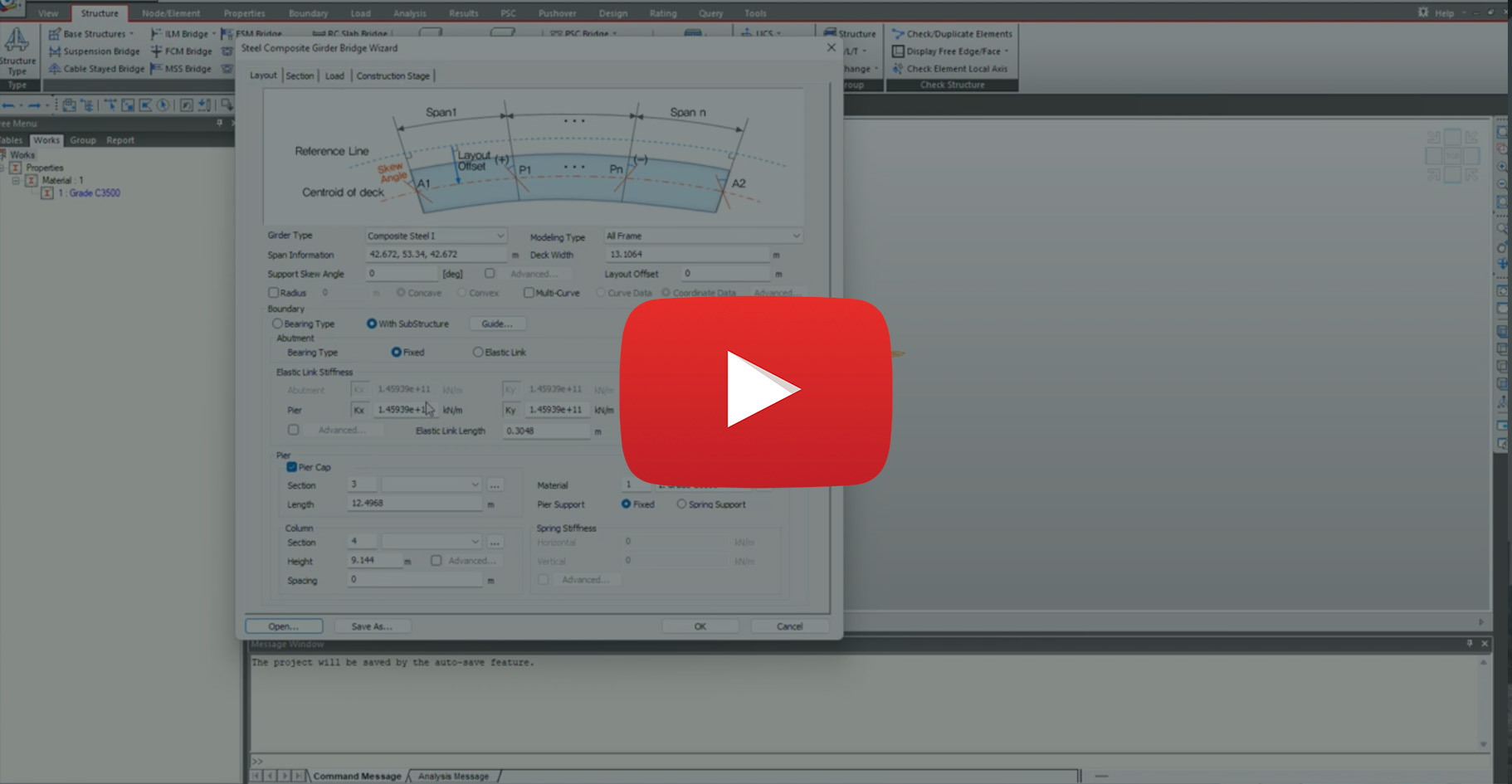This screenshot has height=784, width=1512.
Task: Launch the Cable Stayed Bridge wizard
Action: (x=96, y=69)
